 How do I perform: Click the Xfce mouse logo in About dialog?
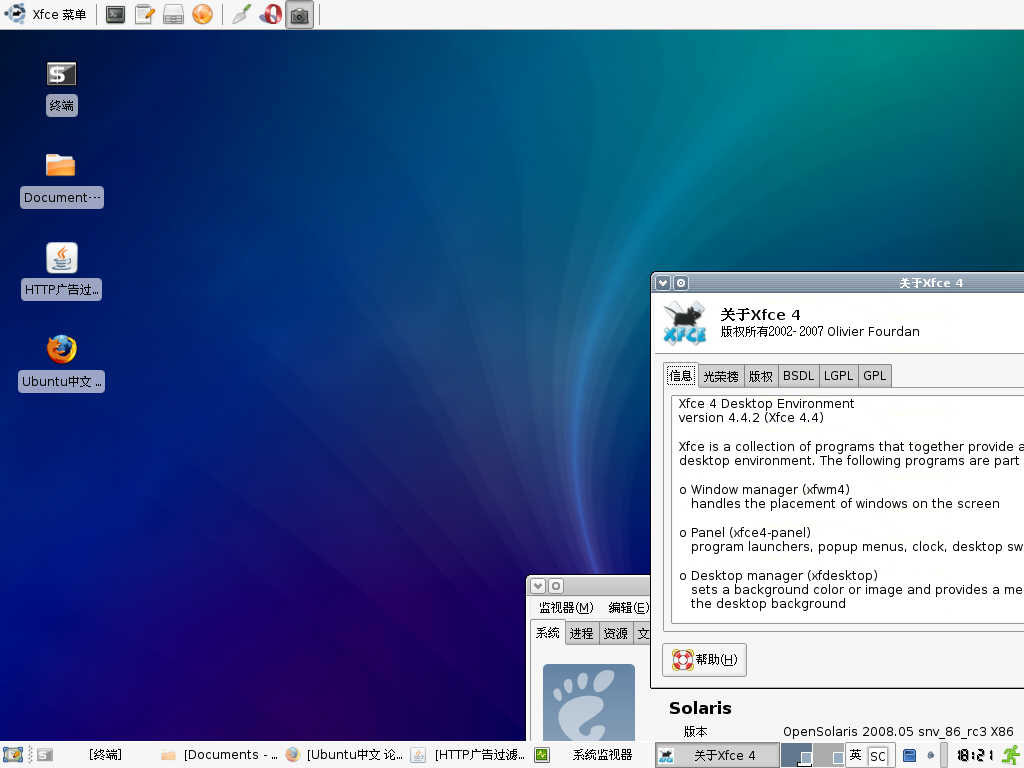click(684, 322)
